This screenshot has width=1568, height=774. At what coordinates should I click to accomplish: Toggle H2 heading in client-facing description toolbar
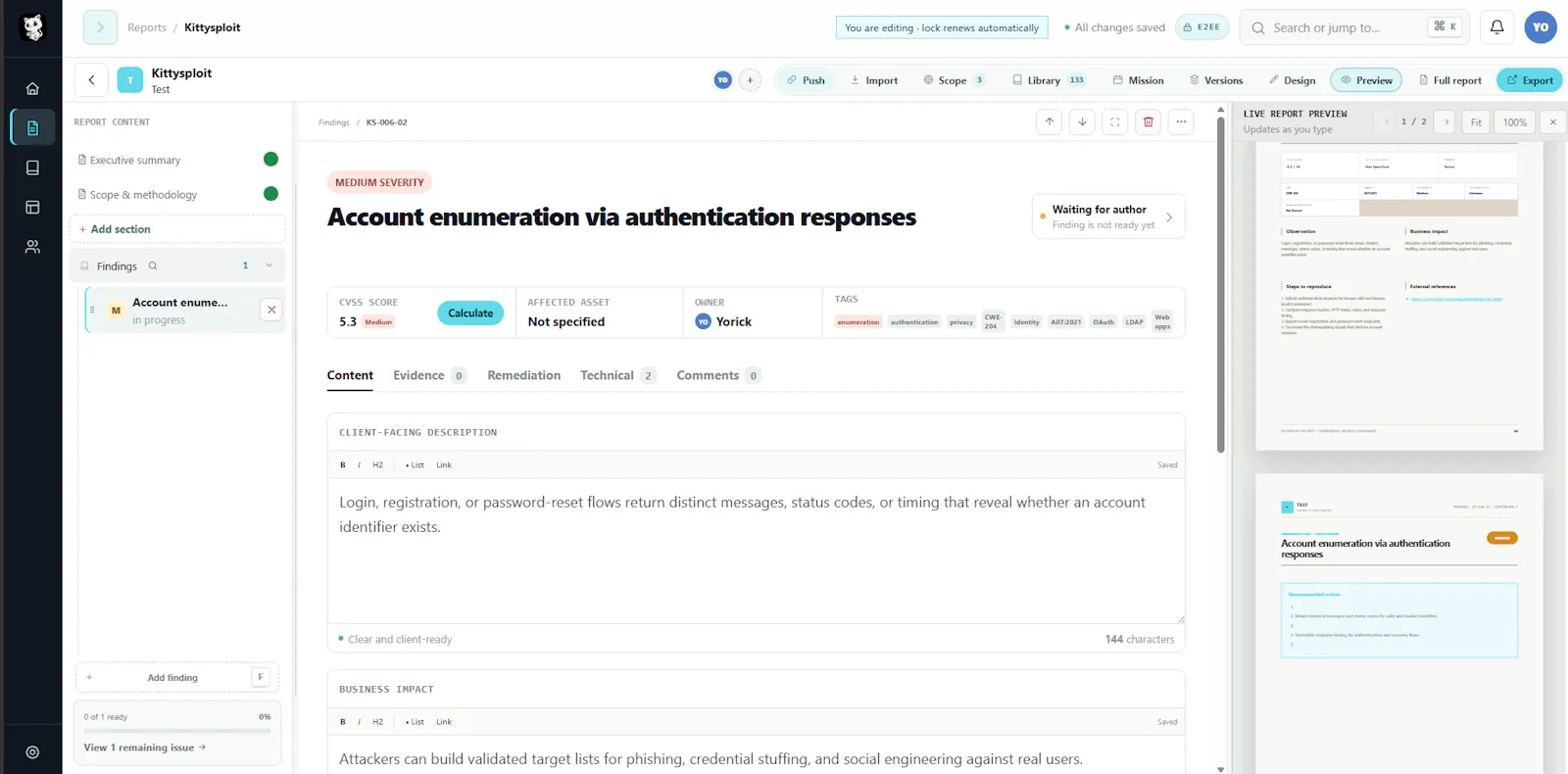(x=377, y=465)
